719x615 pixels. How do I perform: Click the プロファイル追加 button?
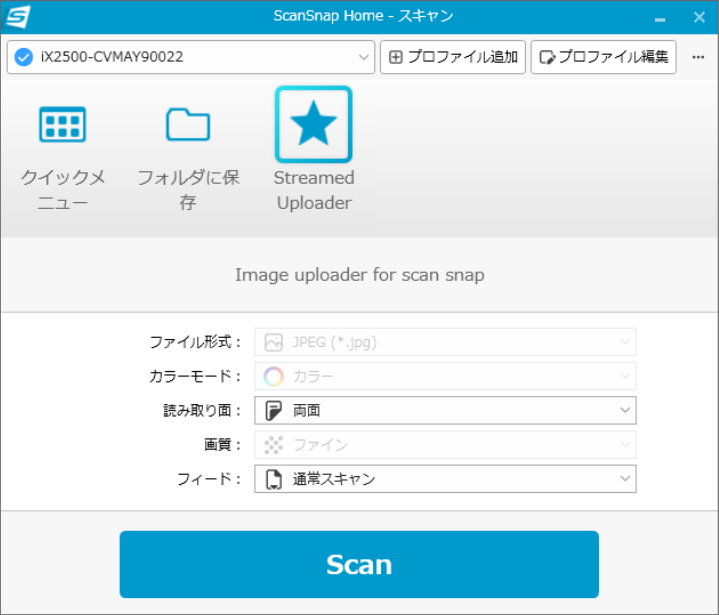pos(453,57)
